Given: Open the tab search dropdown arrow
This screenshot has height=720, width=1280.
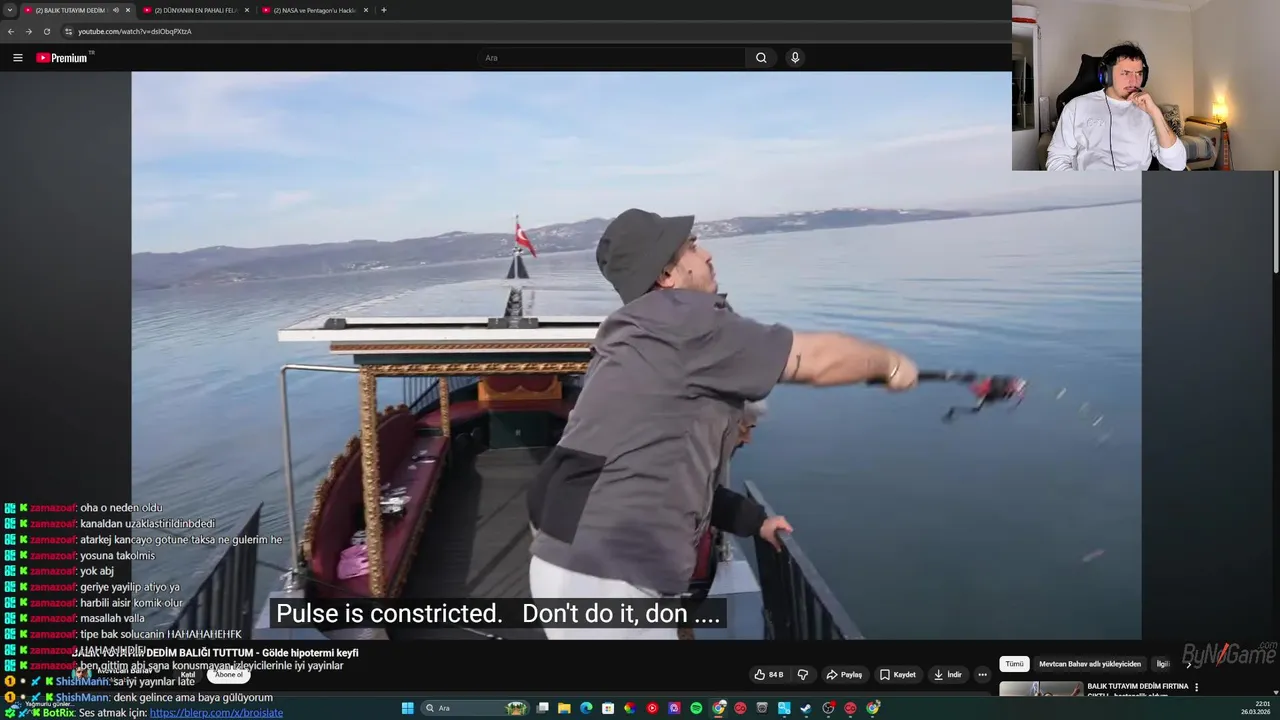Looking at the screenshot, I should [x=9, y=10].
